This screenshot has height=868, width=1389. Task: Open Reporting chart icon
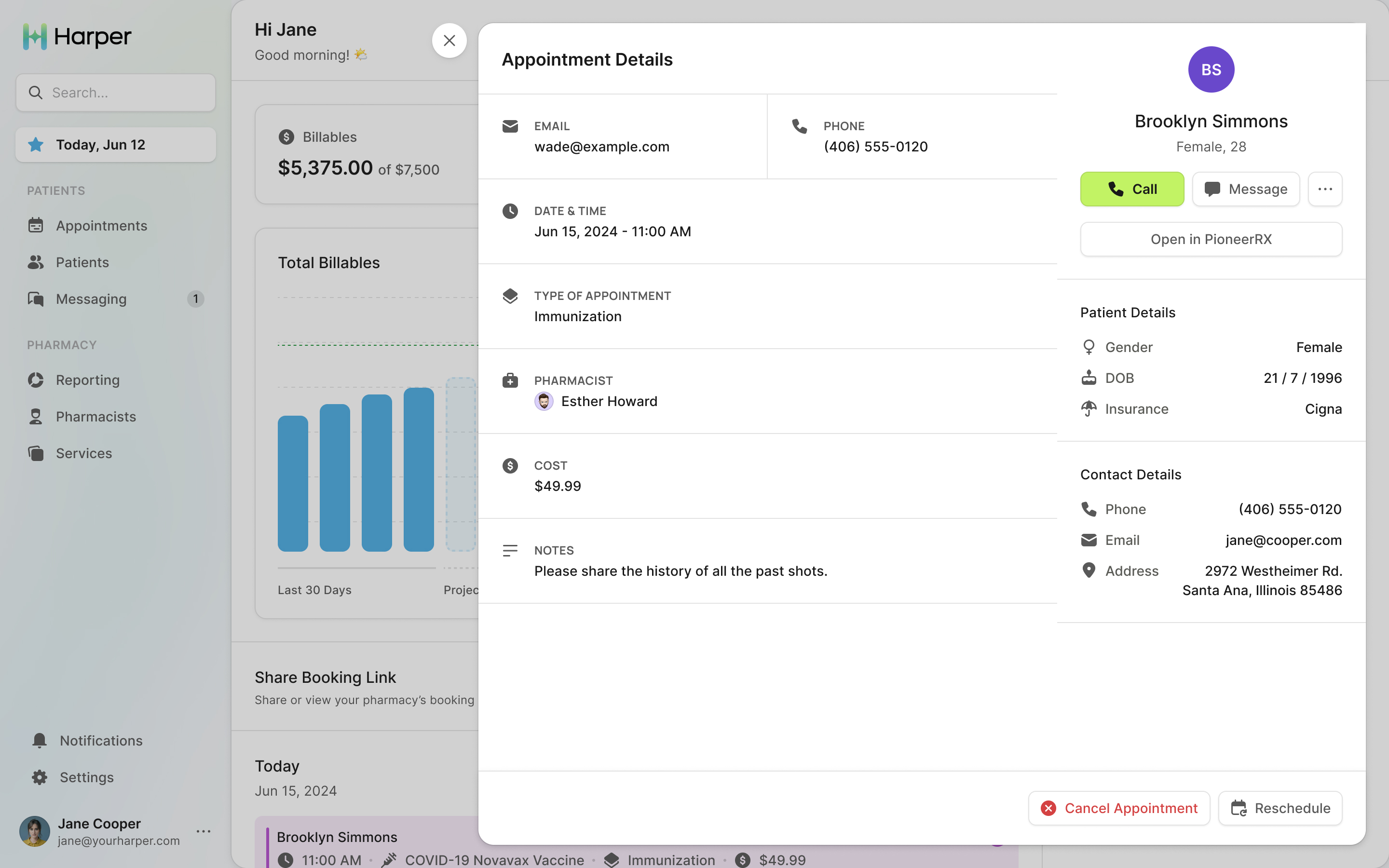36,380
